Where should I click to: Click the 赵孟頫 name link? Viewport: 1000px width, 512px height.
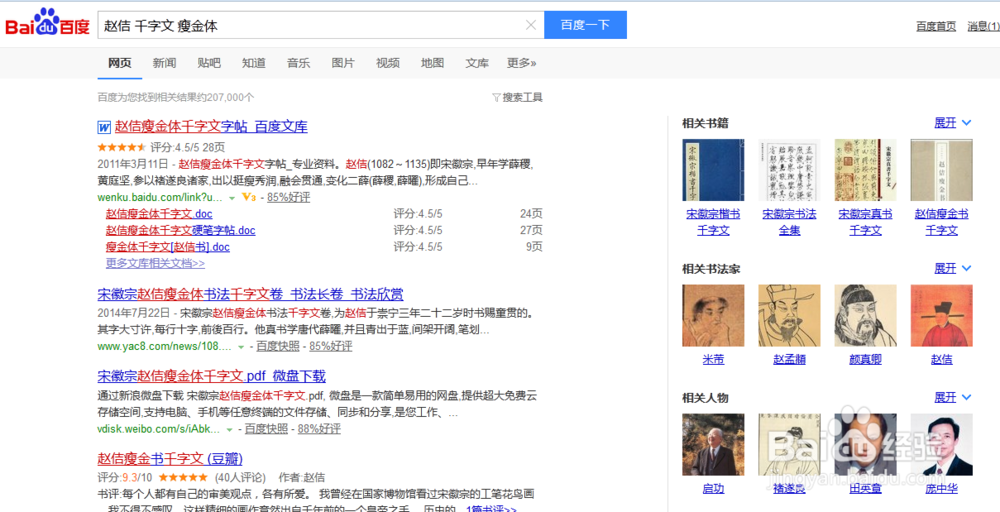(x=789, y=360)
